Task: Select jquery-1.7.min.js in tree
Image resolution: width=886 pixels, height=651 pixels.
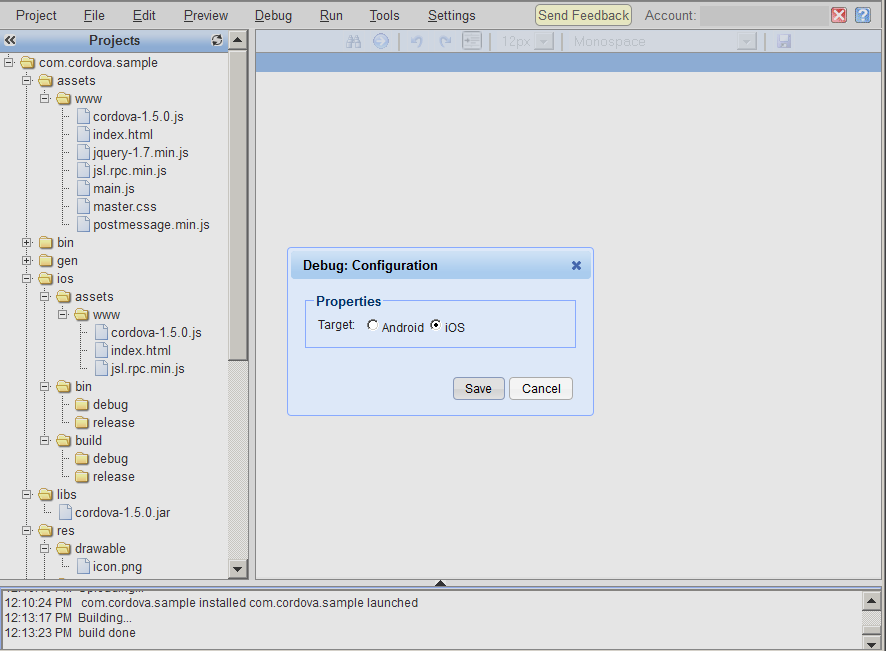Action: pos(141,153)
